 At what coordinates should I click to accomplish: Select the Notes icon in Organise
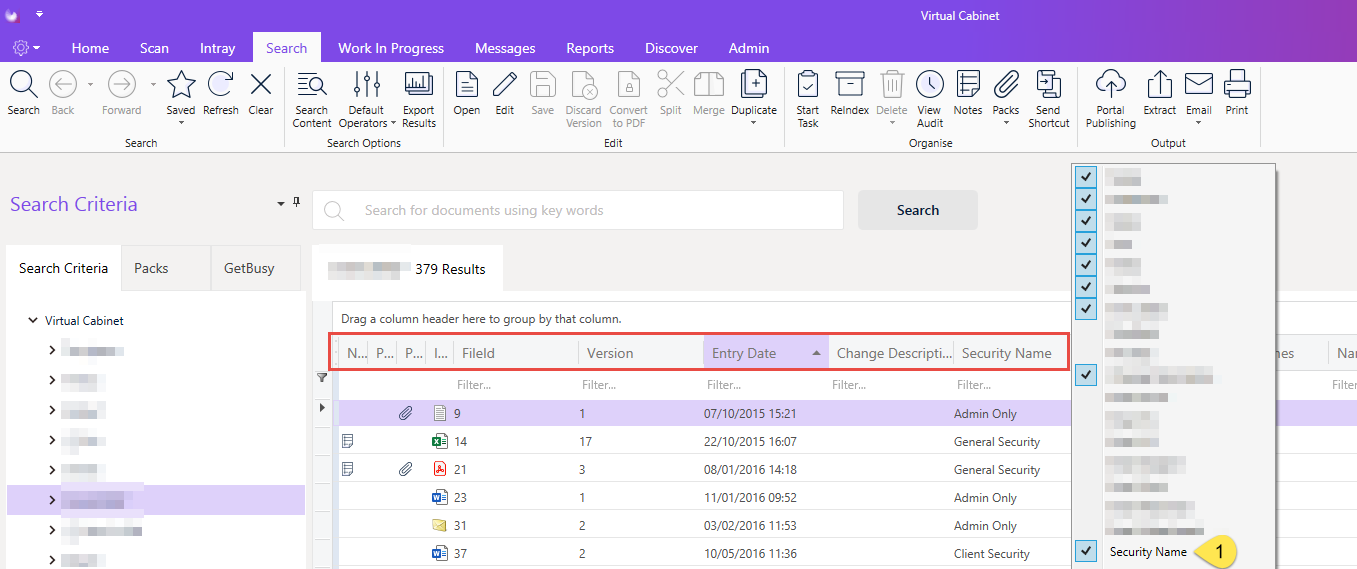[x=968, y=85]
